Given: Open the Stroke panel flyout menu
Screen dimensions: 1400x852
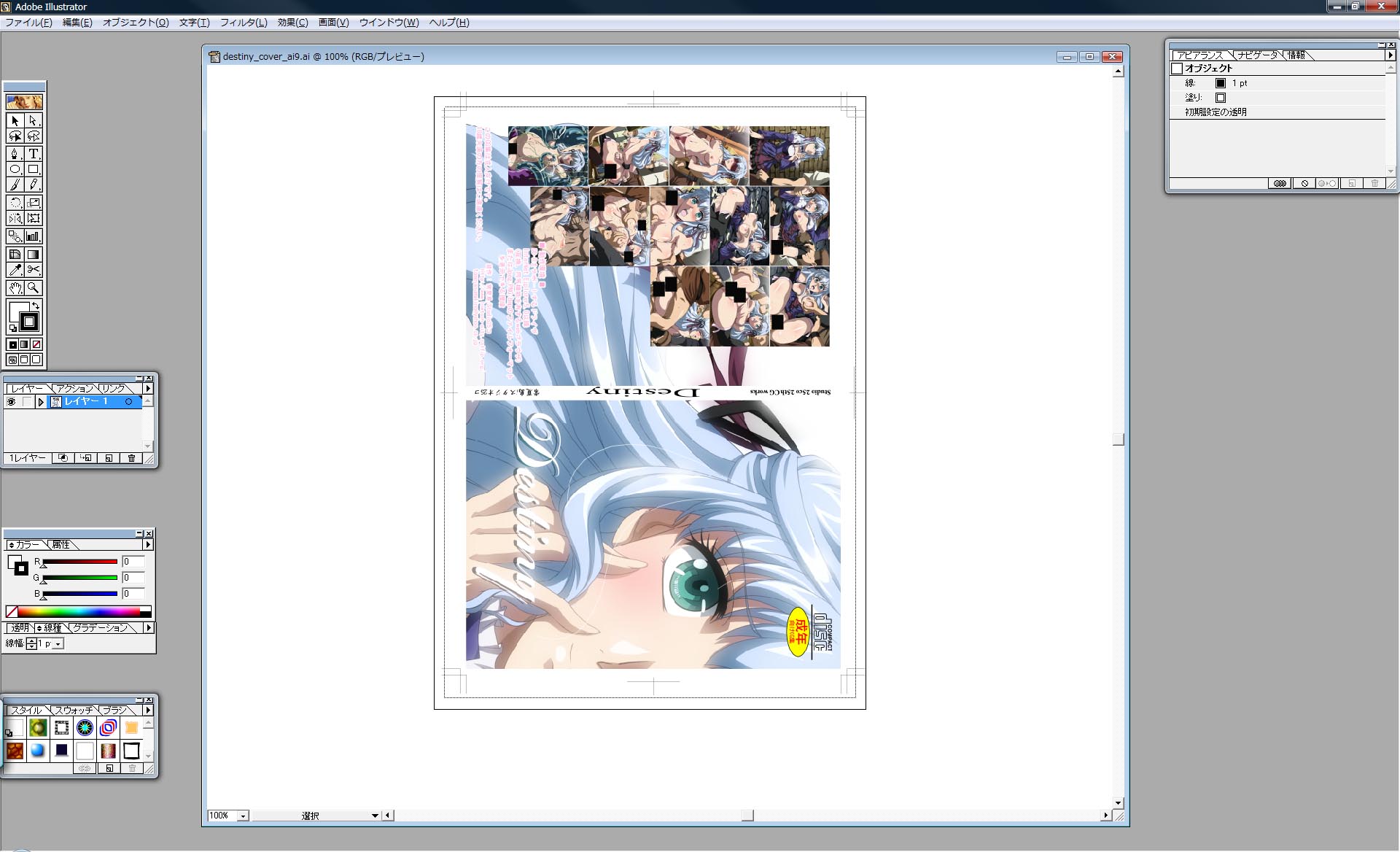Looking at the screenshot, I should 149,628.
